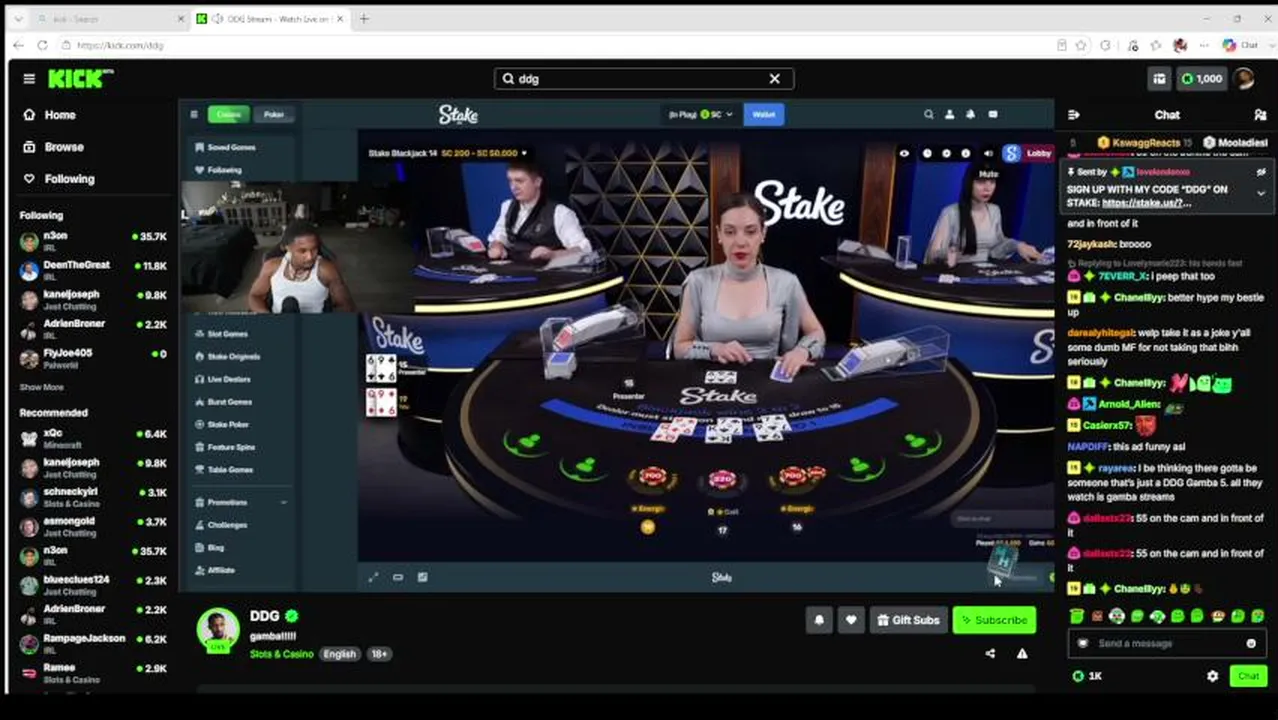Viewport: 1278px width, 720px height.
Task: Select kaneljoseph under Following
Action: pos(92,299)
